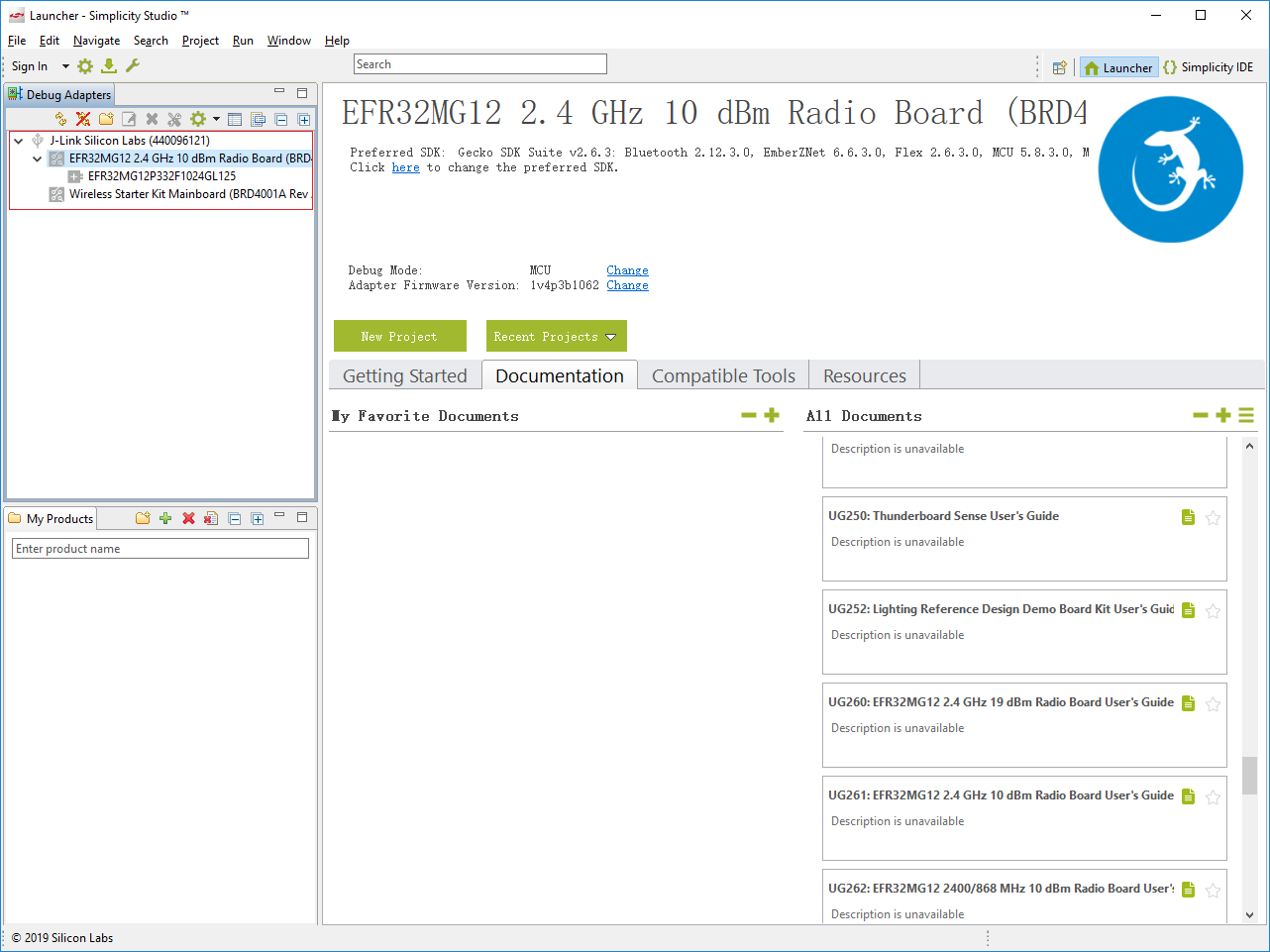Screen dimensions: 1270x952
Task: Click the new folder icon in Debug Adapters
Action: pos(106,120)
